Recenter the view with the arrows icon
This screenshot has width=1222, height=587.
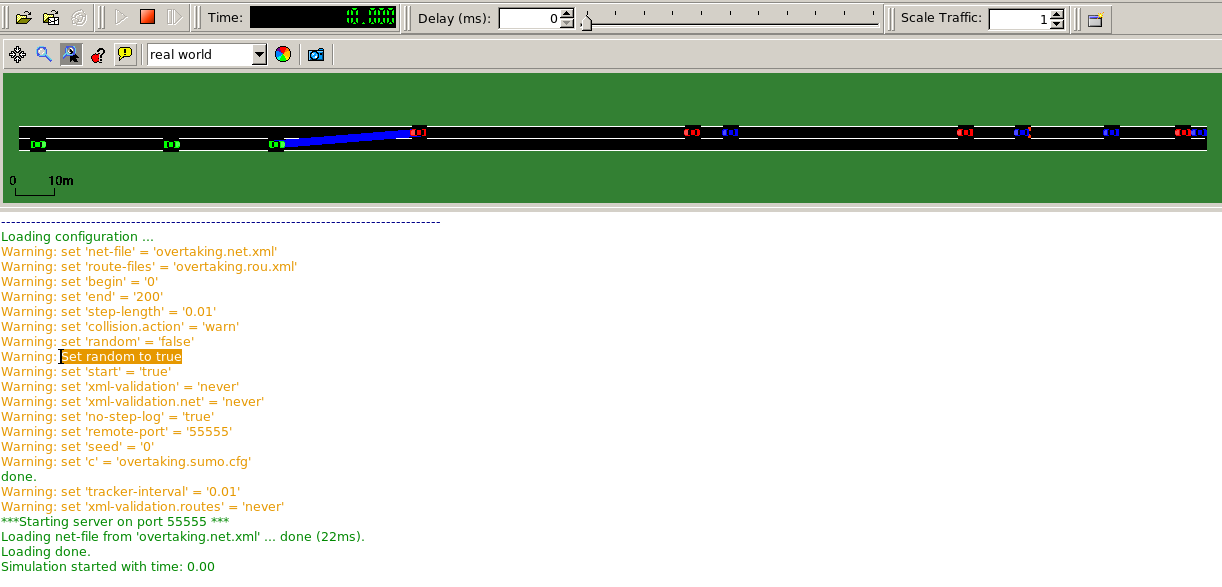[17, 54]
